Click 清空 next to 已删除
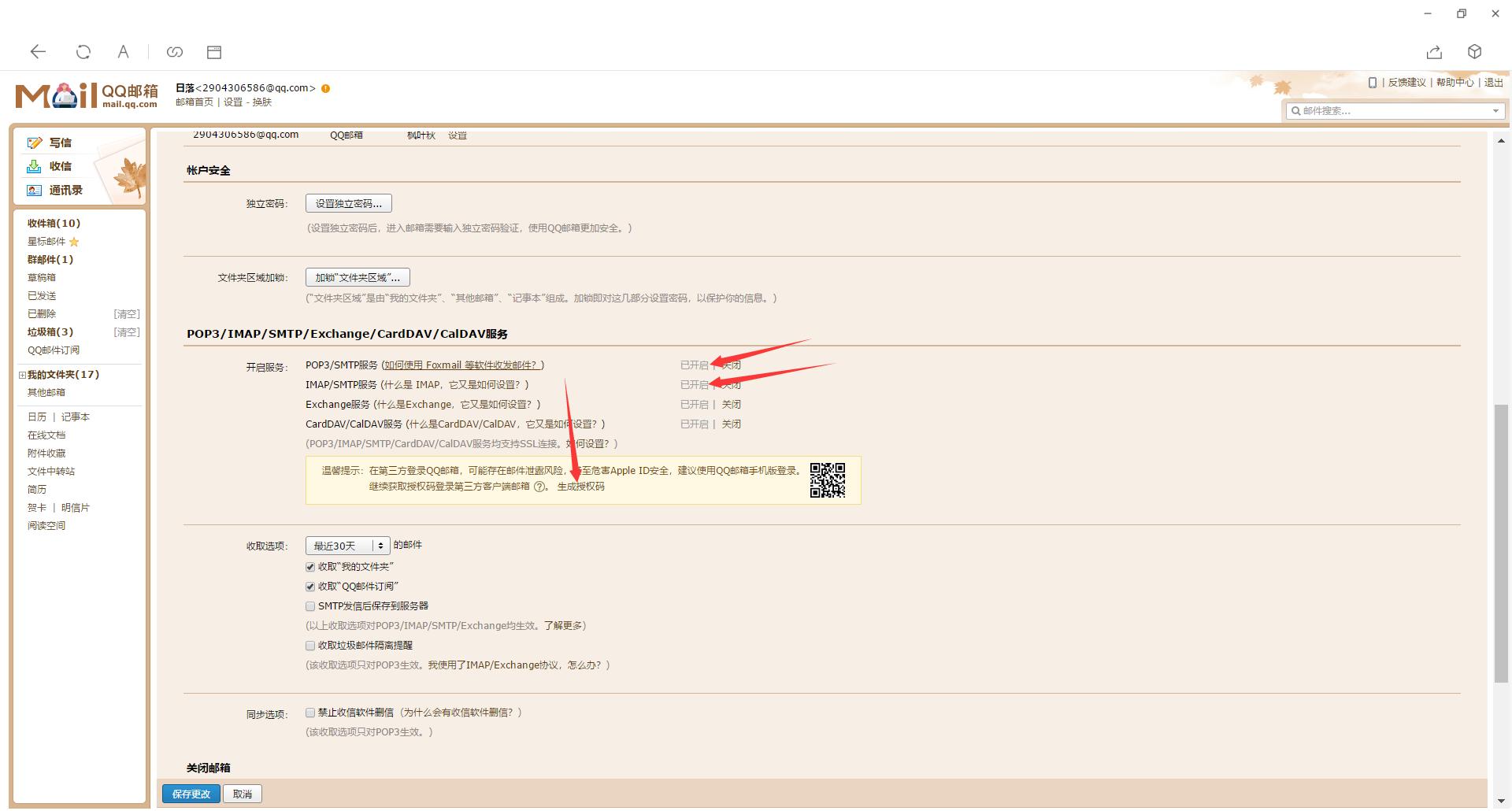Image resolution: width=1512 pixels, height=811 pixels. [x=127, y=314]
